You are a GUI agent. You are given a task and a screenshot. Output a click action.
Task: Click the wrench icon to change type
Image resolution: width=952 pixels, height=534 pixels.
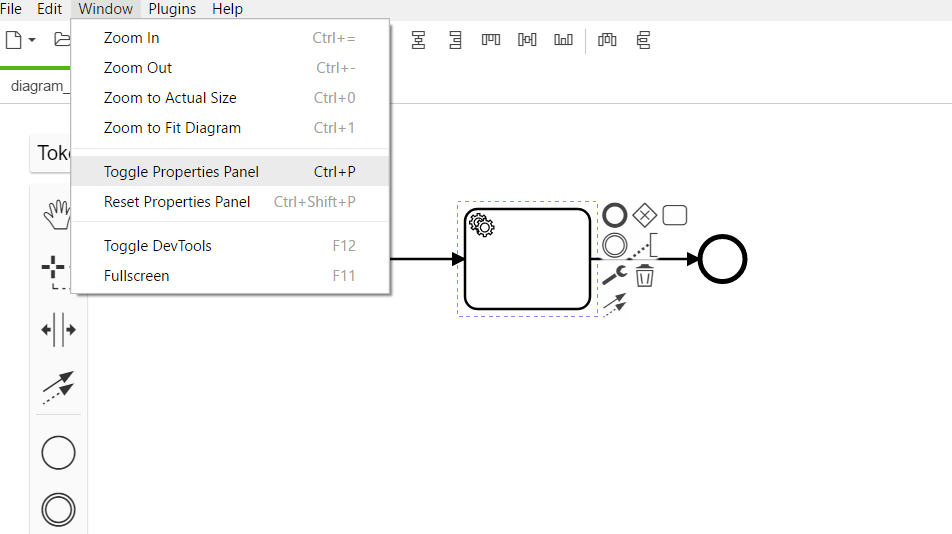tap(614, 276)
